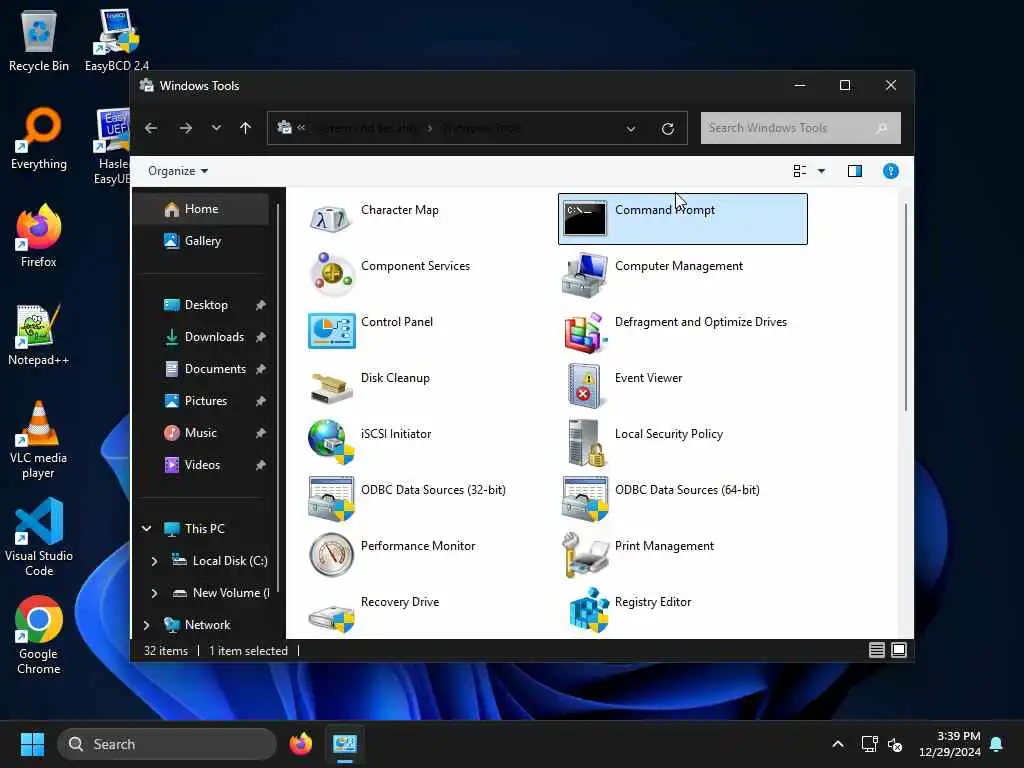Open pinned Music folder

click(x=201, y=433)
